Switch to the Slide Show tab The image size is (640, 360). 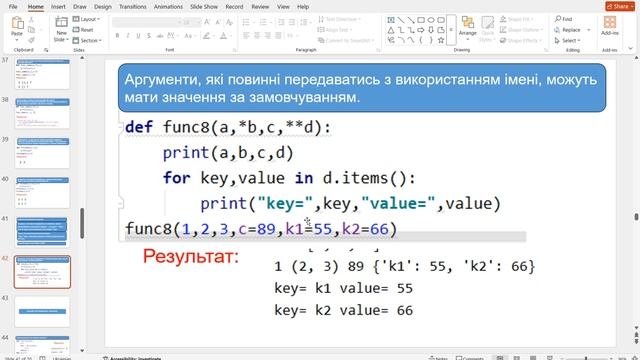click(204, 7)
